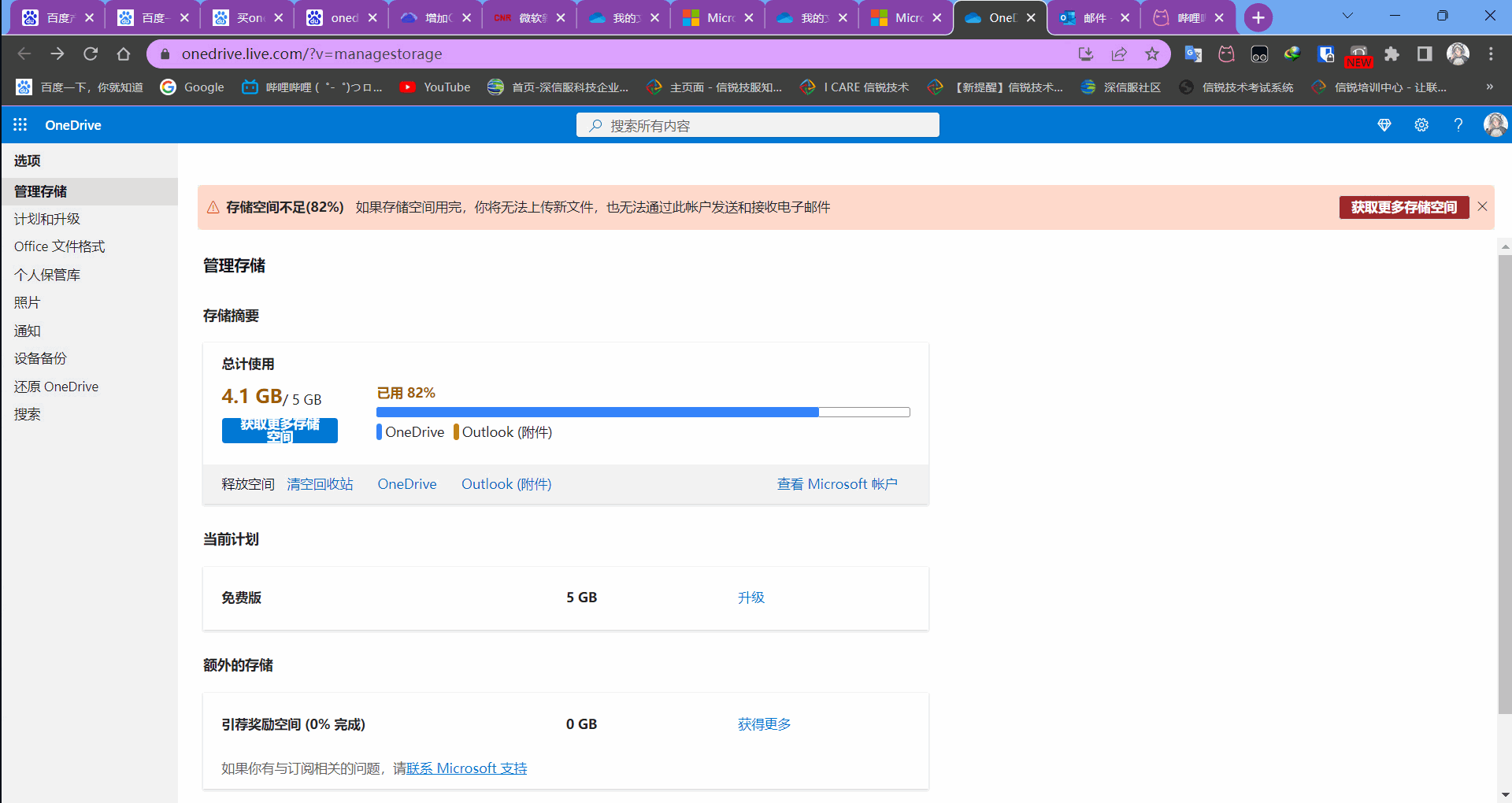Click the 升级 link for 免费版
This screenshot has width=1512, height=803.
coord(751,598)
